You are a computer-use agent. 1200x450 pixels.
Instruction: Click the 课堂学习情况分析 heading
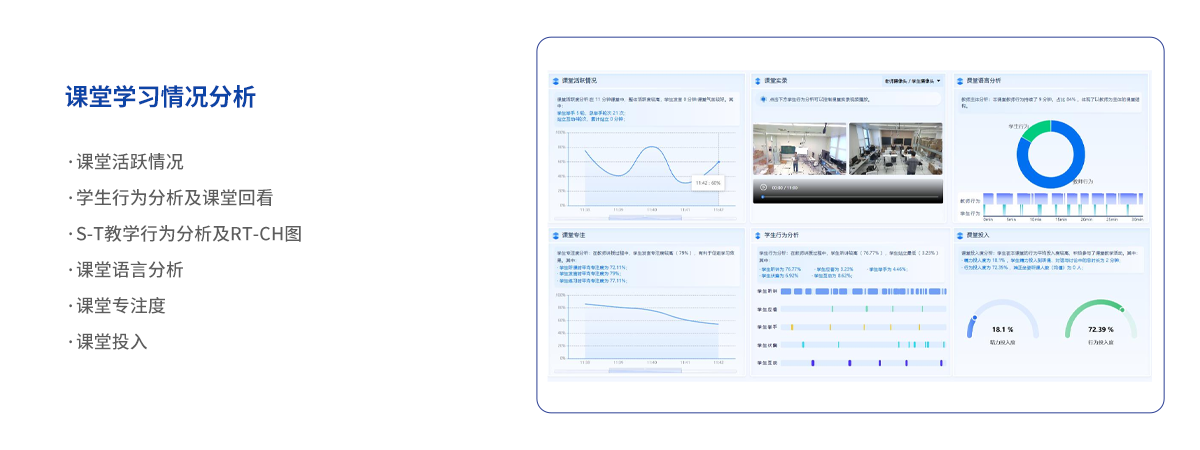160,97
